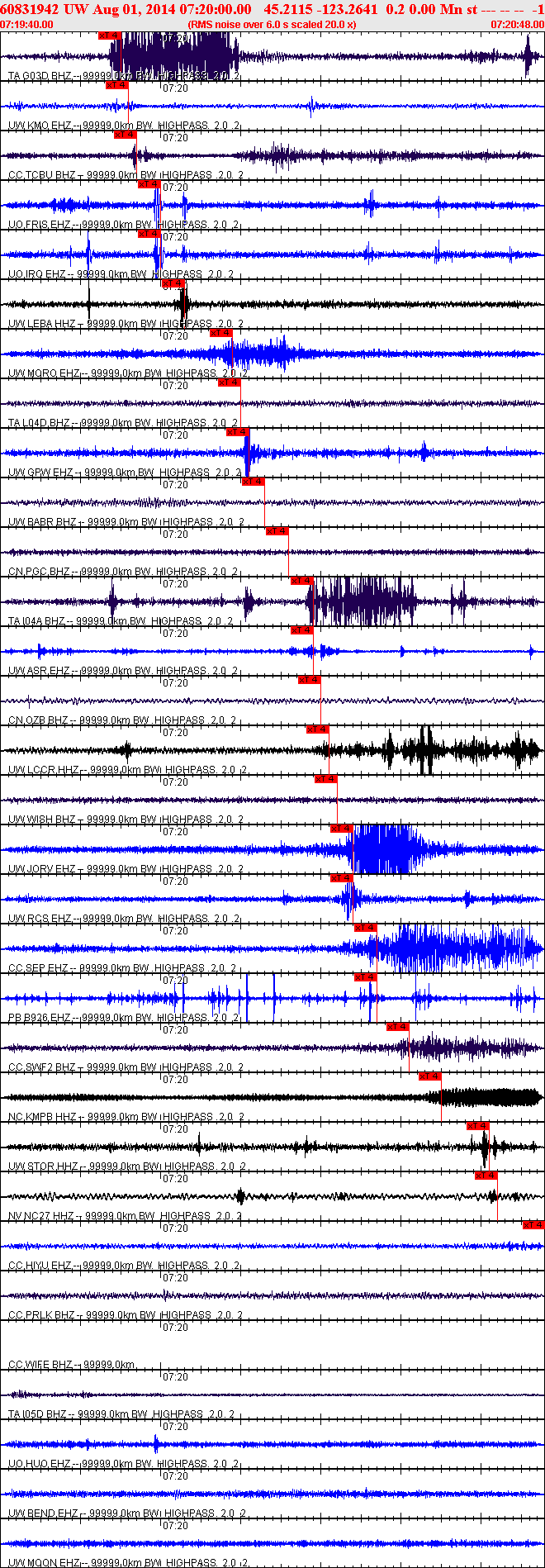
Task: Select station label UW WISH BHZ
Action: (x=42, y=820)
